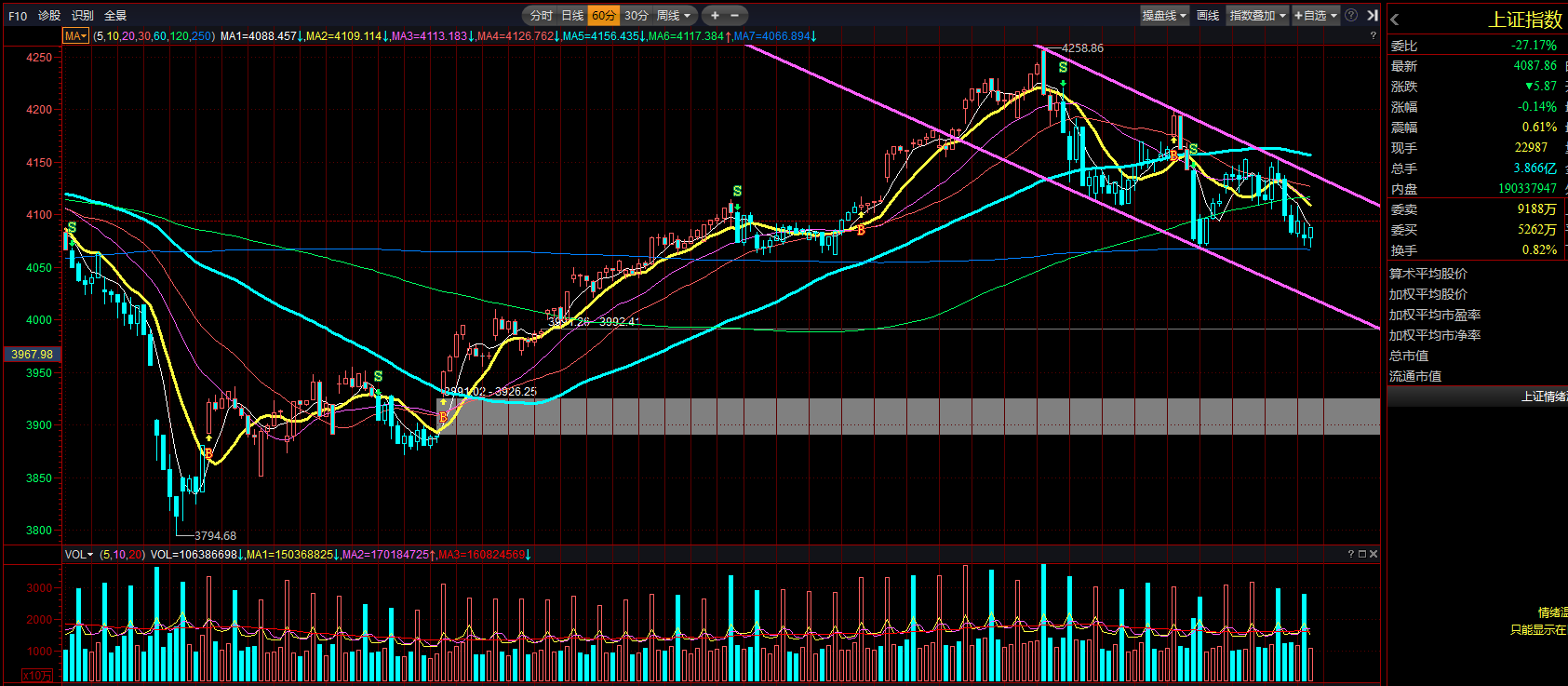Select the 60分 period tab
The width and height of the screenshot is (1568, 686).
click(603, 16)
